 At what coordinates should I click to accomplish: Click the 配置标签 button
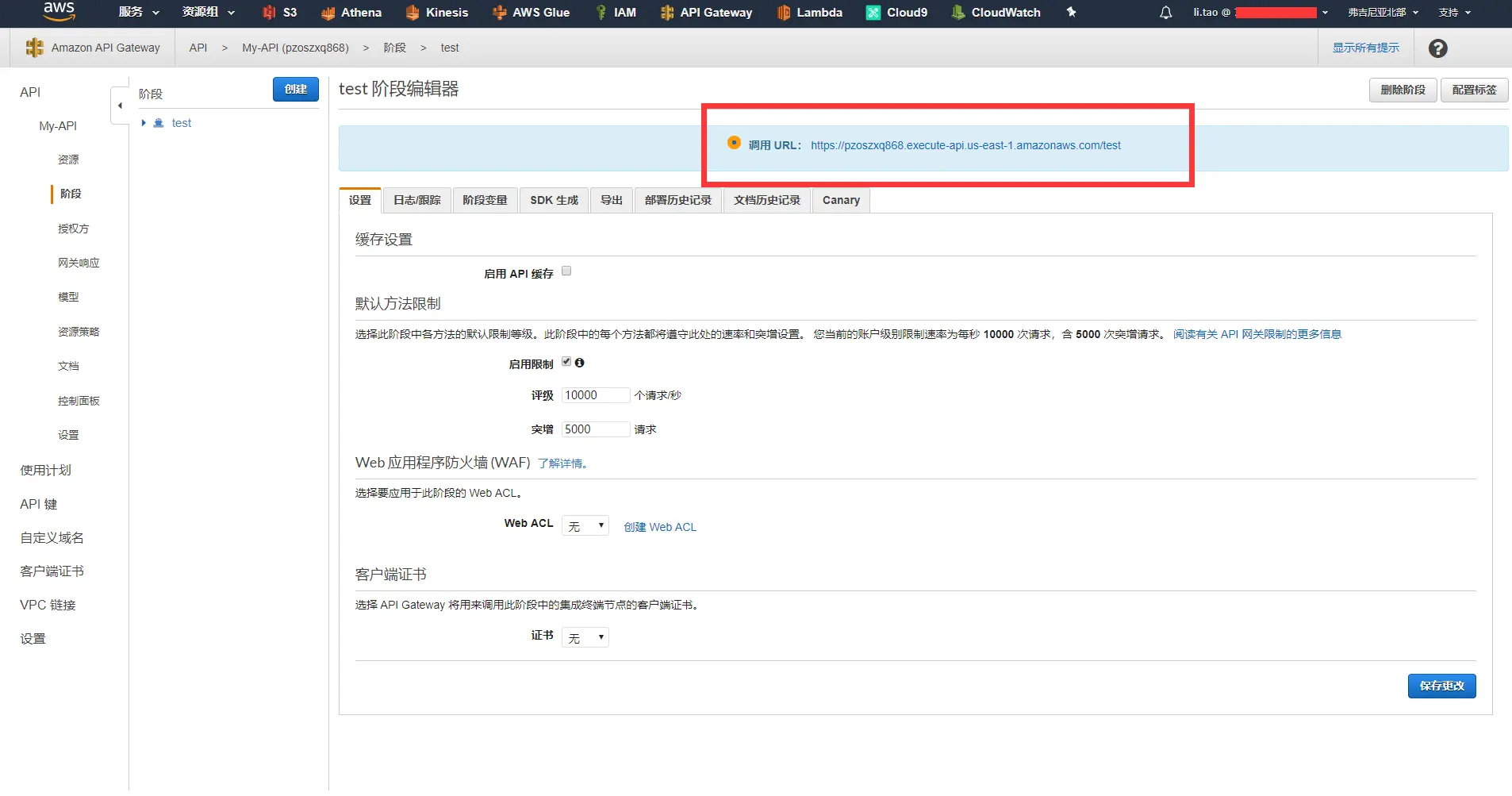1474,90
